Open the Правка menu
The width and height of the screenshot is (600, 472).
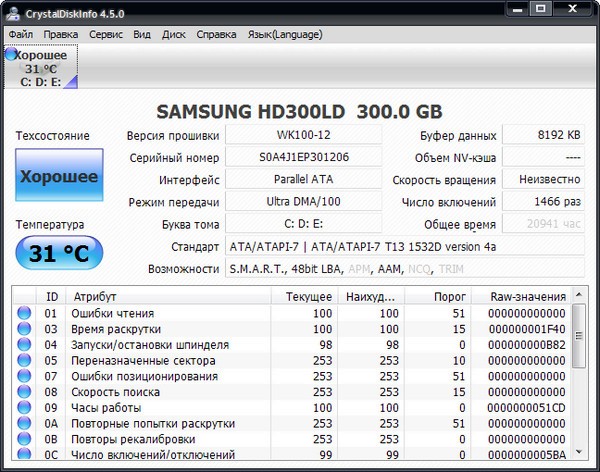(x=61, y=34)
